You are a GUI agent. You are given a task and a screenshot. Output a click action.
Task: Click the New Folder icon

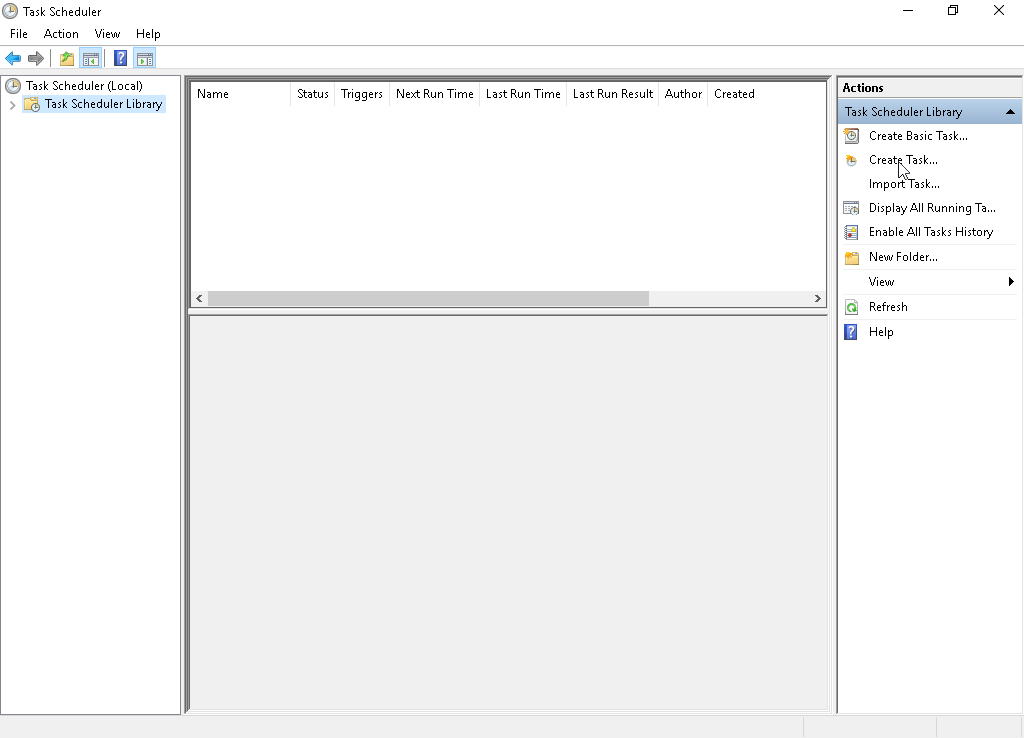point(851,257)
